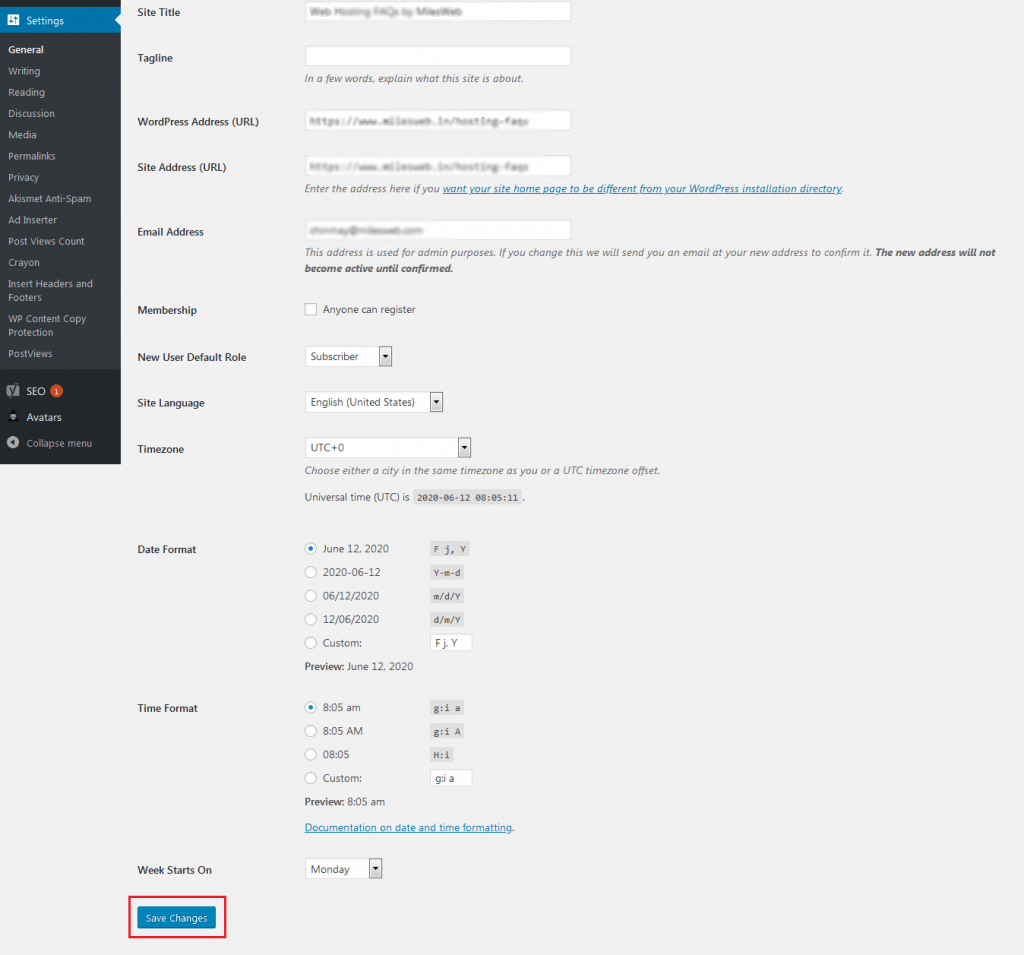
Task: Choose the 08:05 time format option
Action: pos(309,754)
